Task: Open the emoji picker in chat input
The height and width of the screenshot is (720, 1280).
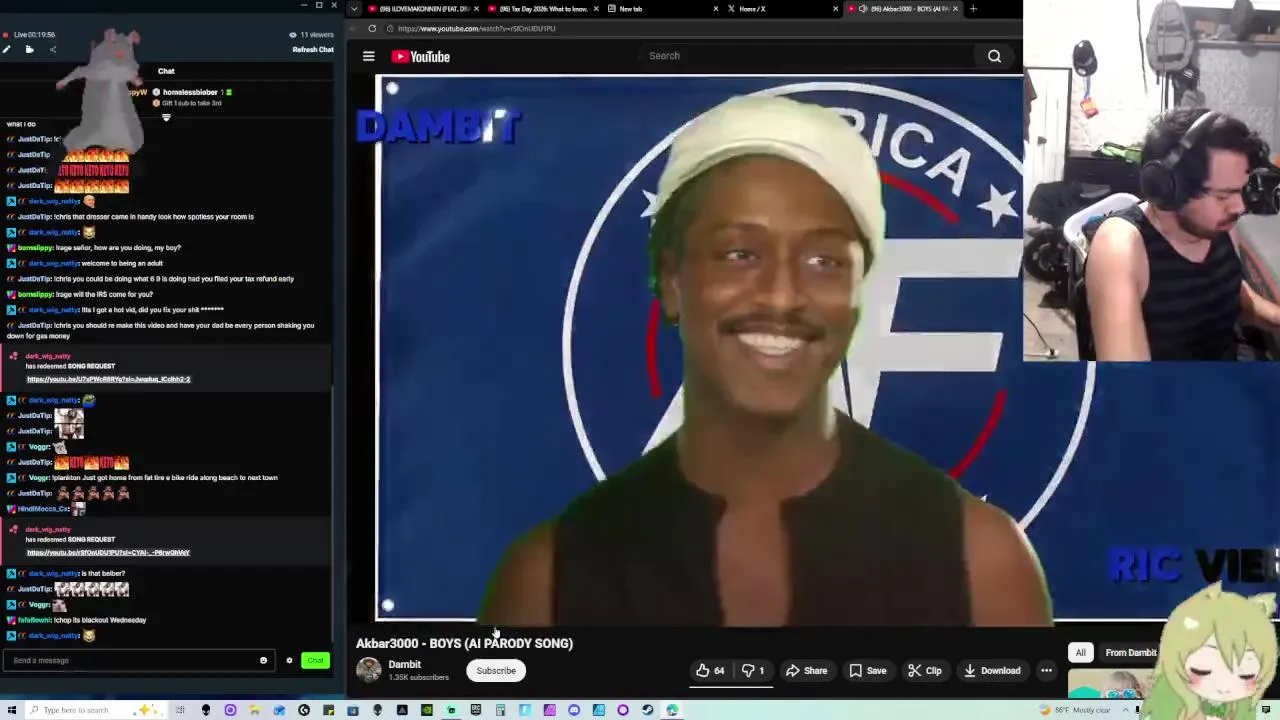Action: [263, 660]
